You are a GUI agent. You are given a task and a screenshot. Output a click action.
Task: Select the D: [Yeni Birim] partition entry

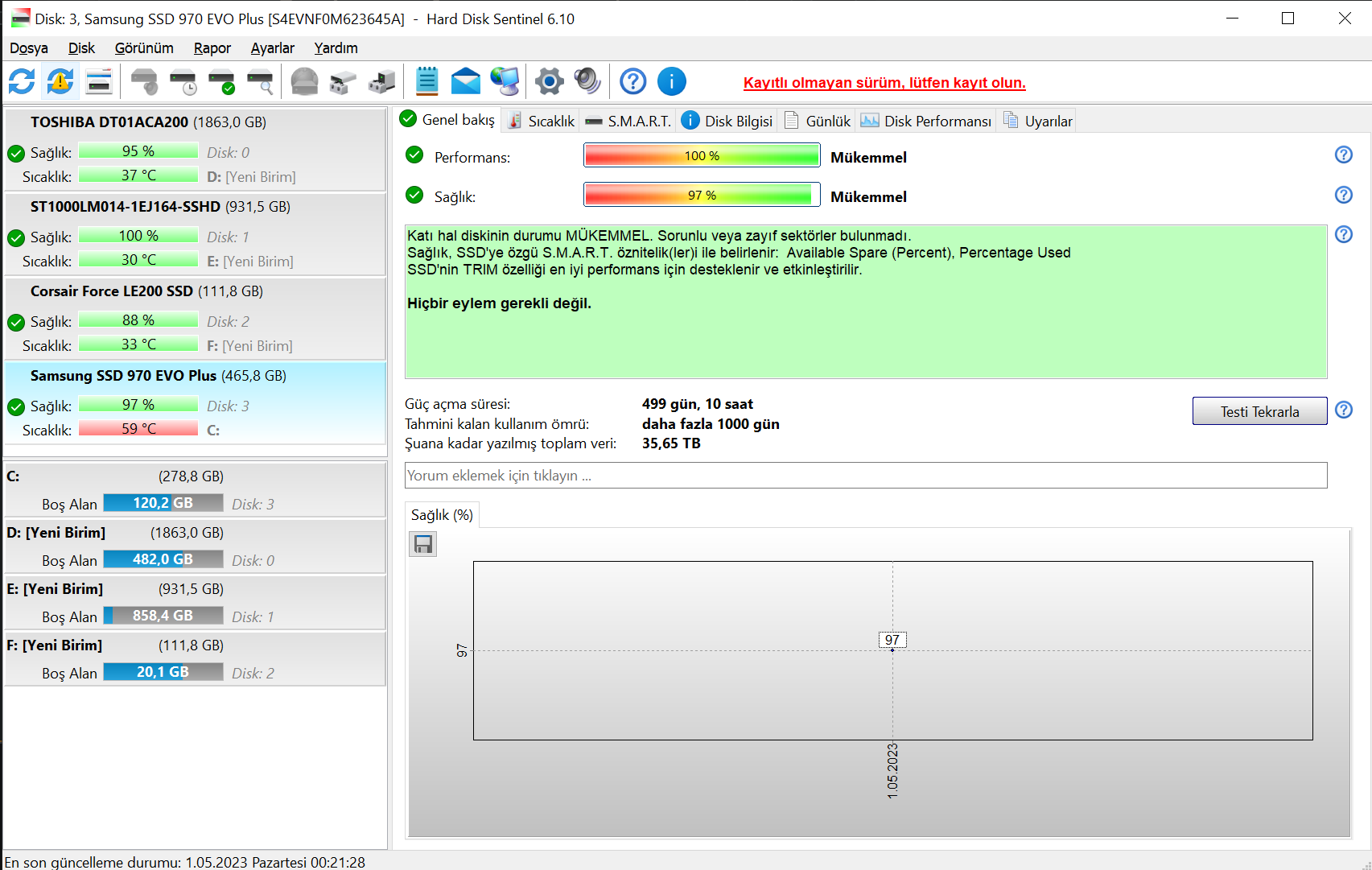point(196,546)
